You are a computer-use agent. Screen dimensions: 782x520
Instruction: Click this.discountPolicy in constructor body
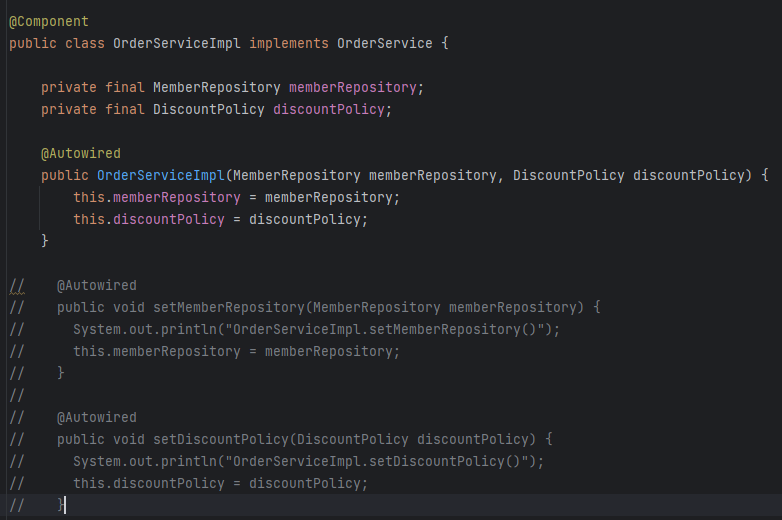click(149, 219)
